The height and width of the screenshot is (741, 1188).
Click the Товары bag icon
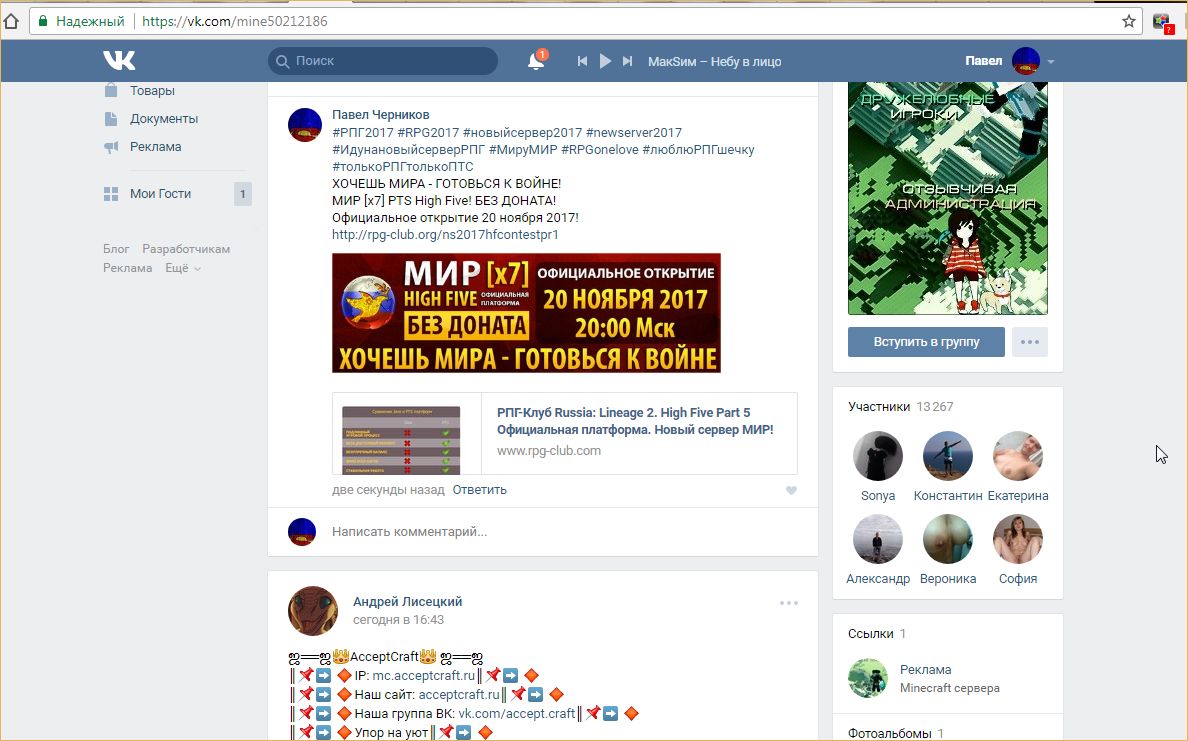click(111, 90)
